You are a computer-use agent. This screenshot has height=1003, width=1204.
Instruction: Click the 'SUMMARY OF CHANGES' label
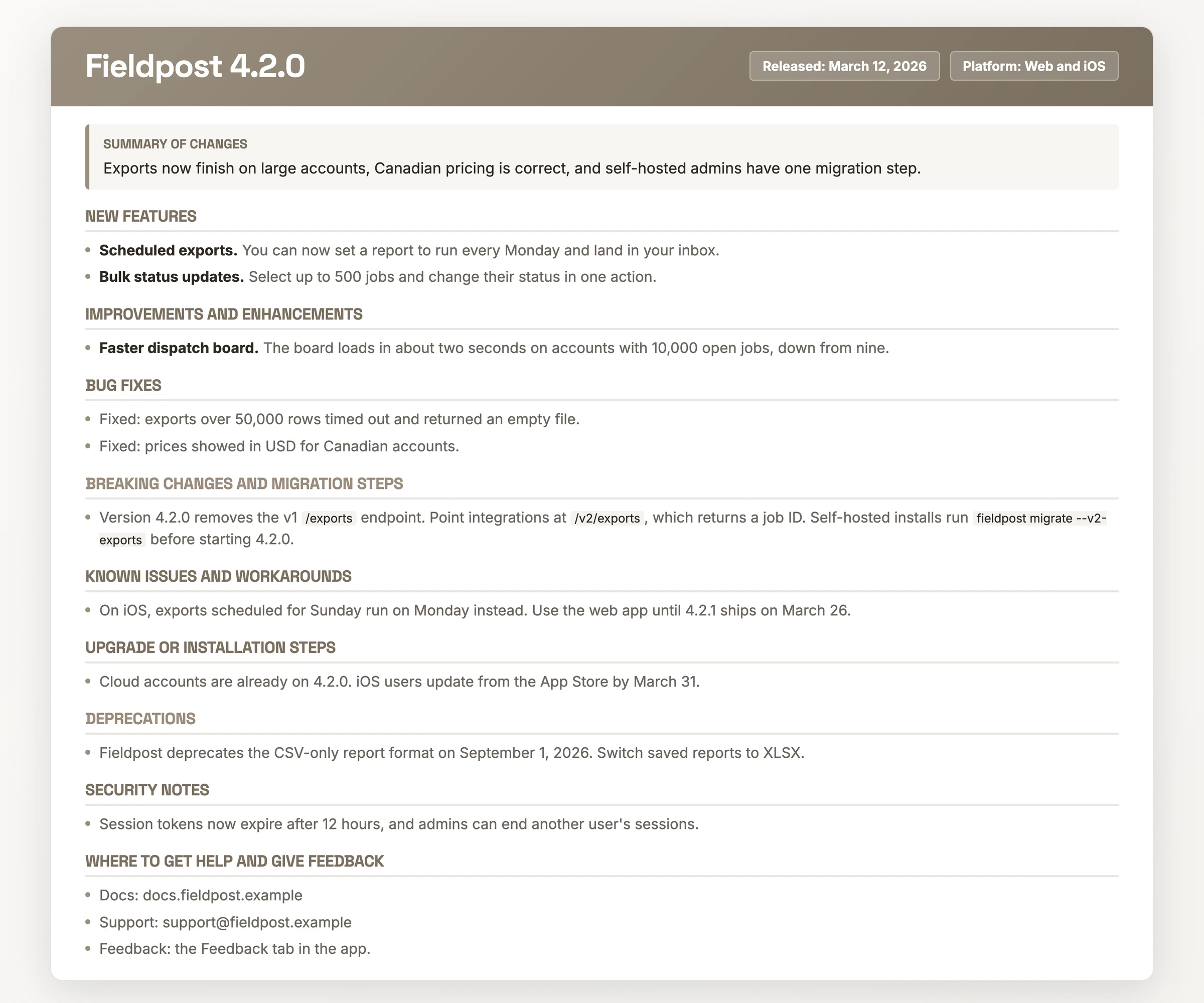point(175,144)
